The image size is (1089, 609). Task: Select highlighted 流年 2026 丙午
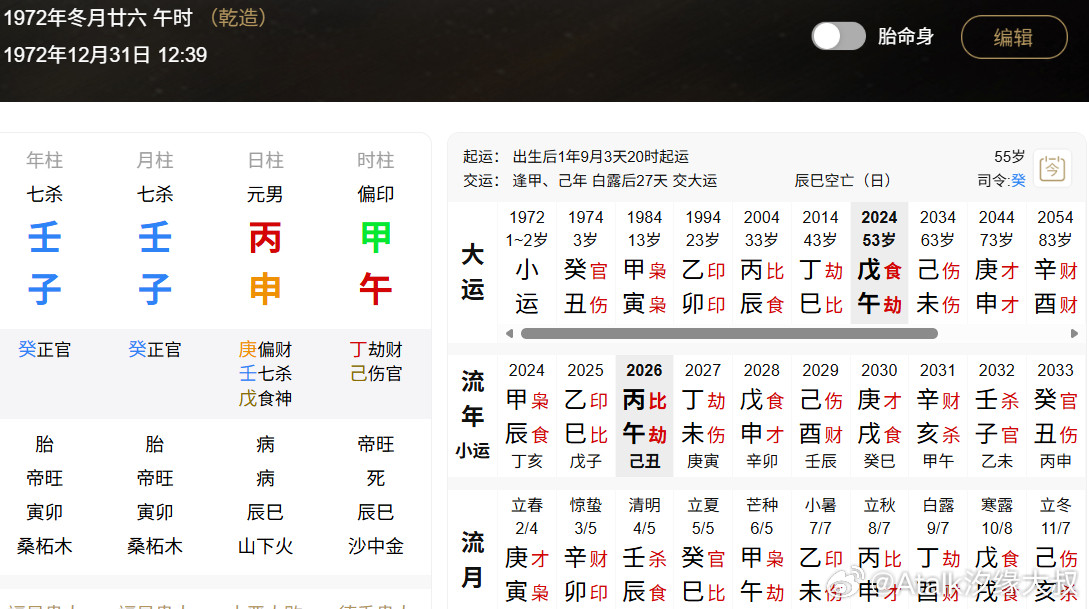click(x=645, y=415)
